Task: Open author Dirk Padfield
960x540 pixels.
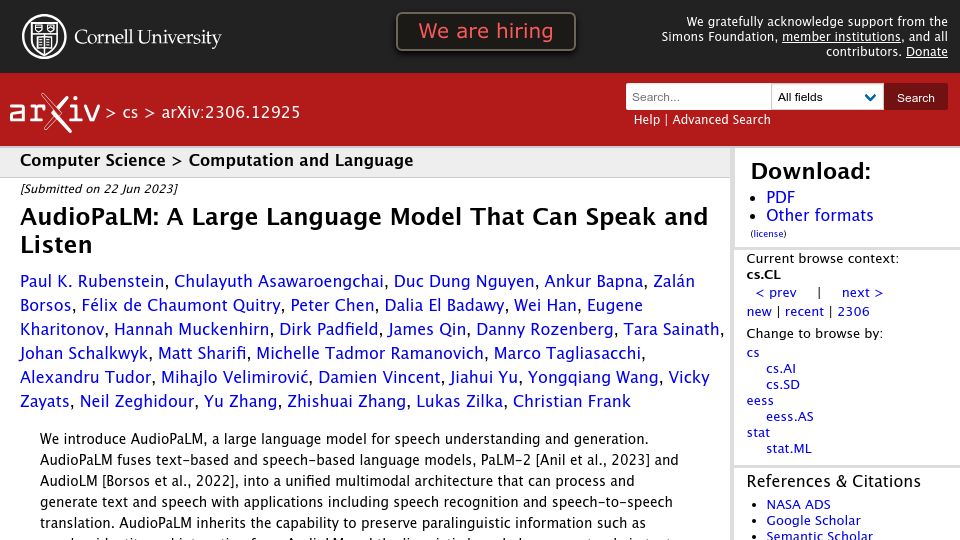Action: pos(328,329)
